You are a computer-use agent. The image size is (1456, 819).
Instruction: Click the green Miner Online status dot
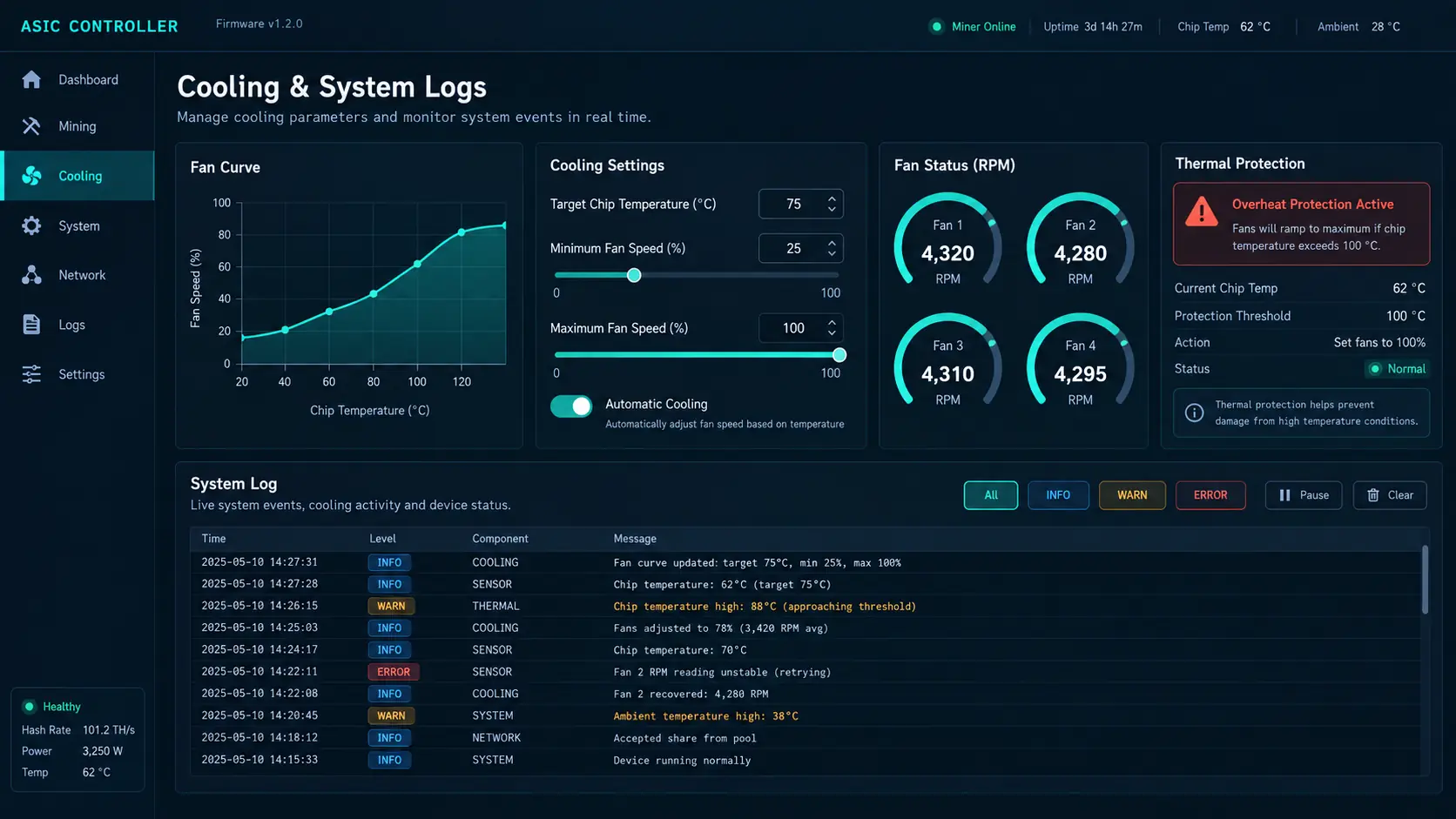pyautogui.click(x=936, y=27)
